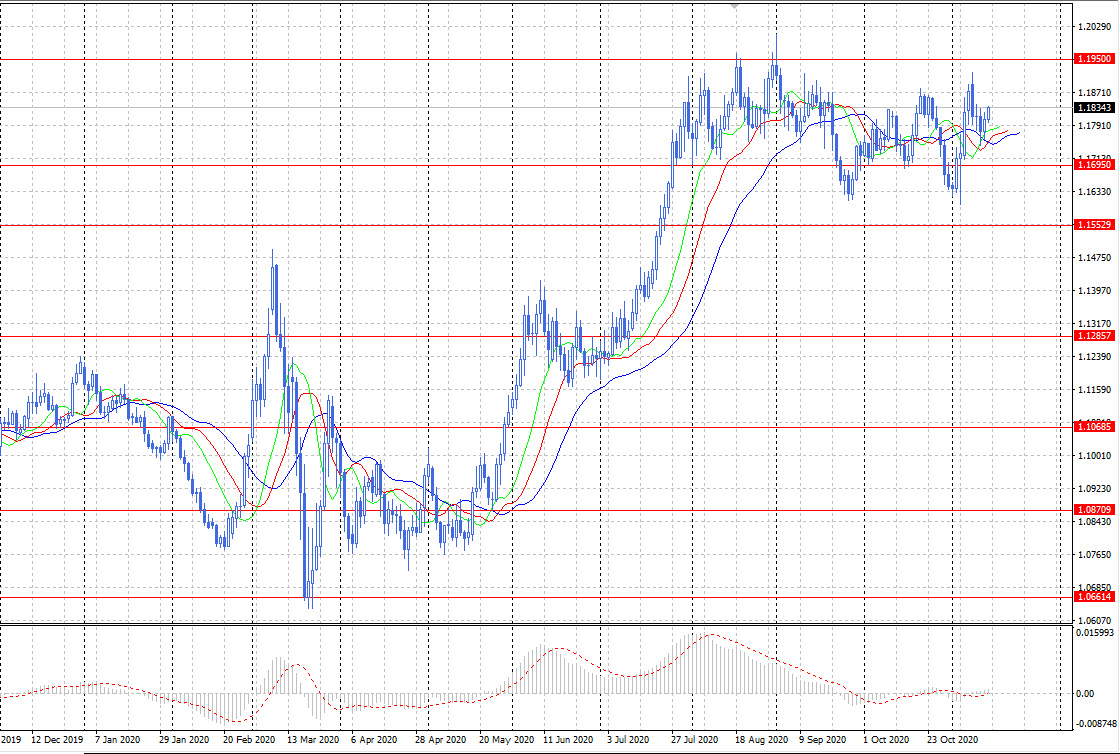Screen dimensions: 1120x754
Task: Click the chart shift triangle marker at top
Action: 735,5
